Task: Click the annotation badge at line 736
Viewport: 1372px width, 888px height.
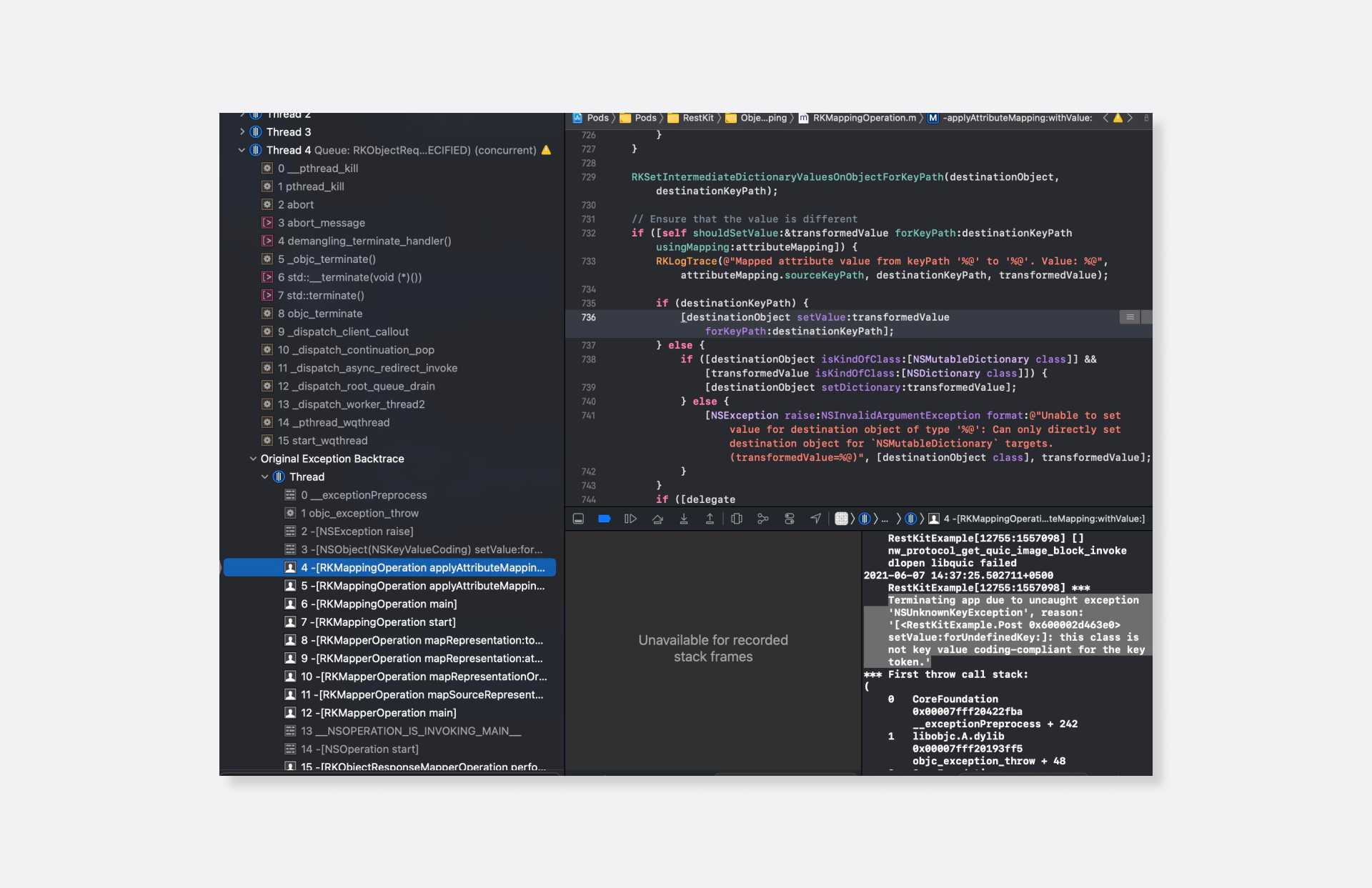Action: [1130, 317]
